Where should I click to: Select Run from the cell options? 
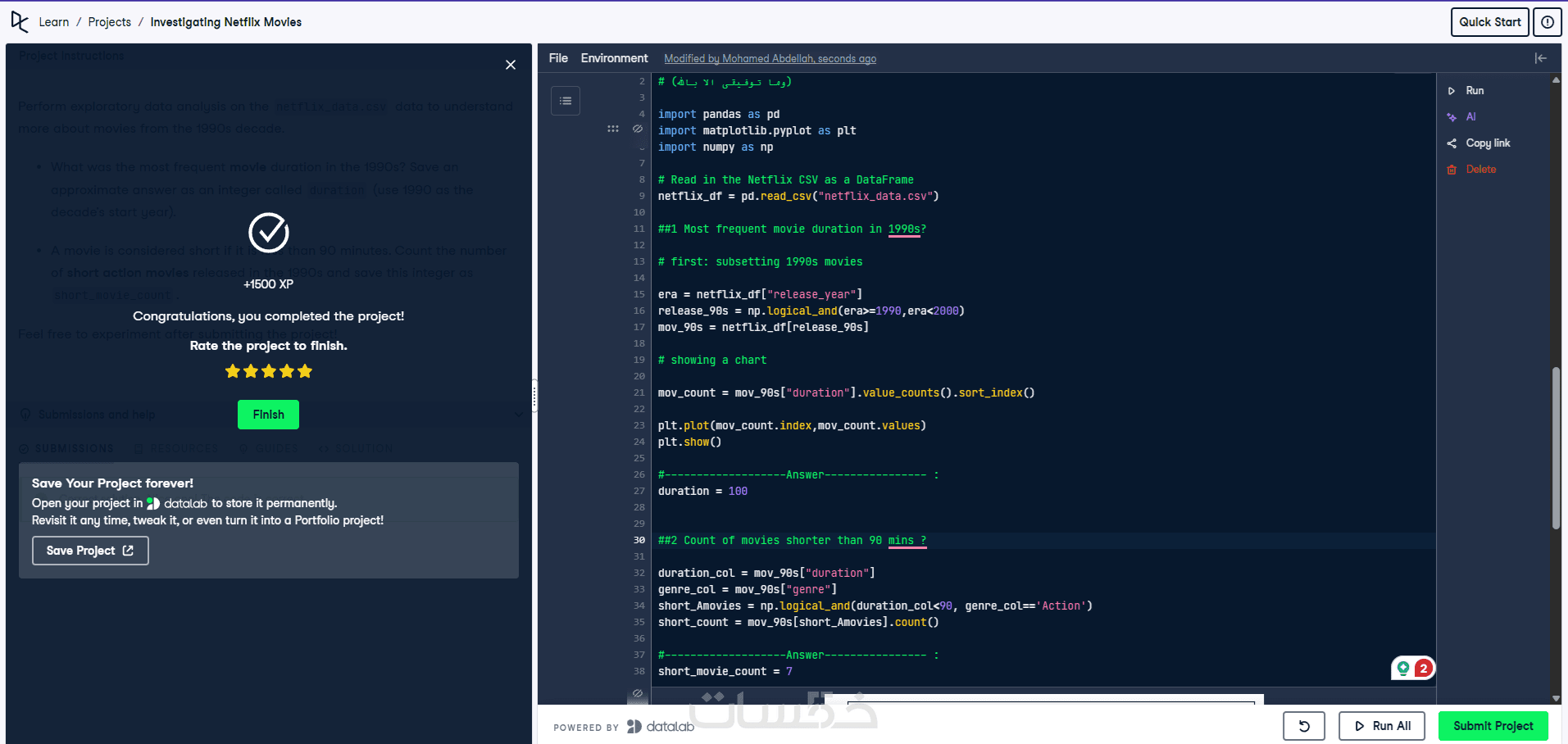coord(1475,91)
